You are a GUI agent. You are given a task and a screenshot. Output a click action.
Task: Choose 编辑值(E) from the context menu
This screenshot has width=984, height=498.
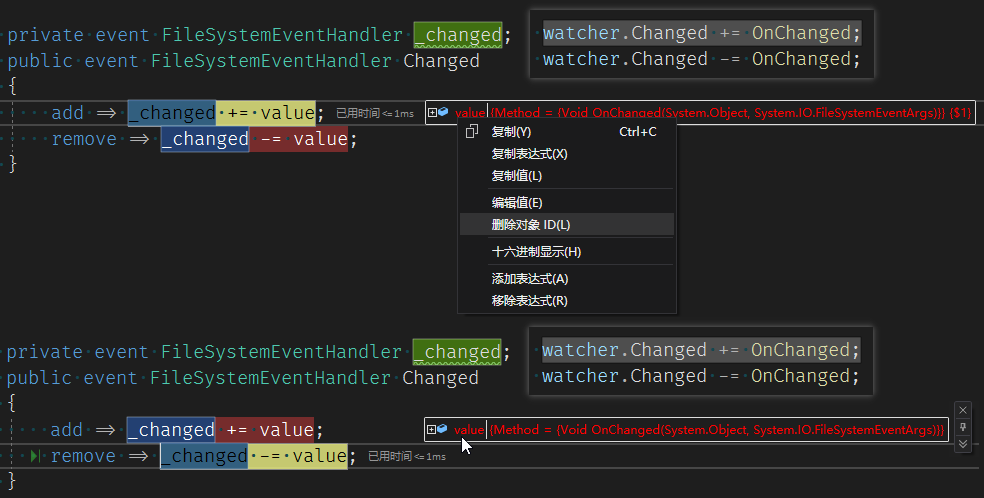(x=516, y=203)
